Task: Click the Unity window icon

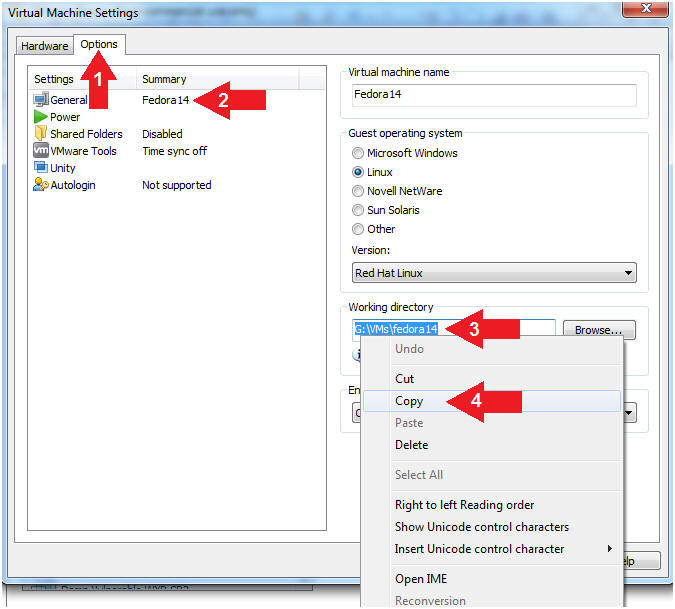Action: pyautogui.click(x=41, y=167)
